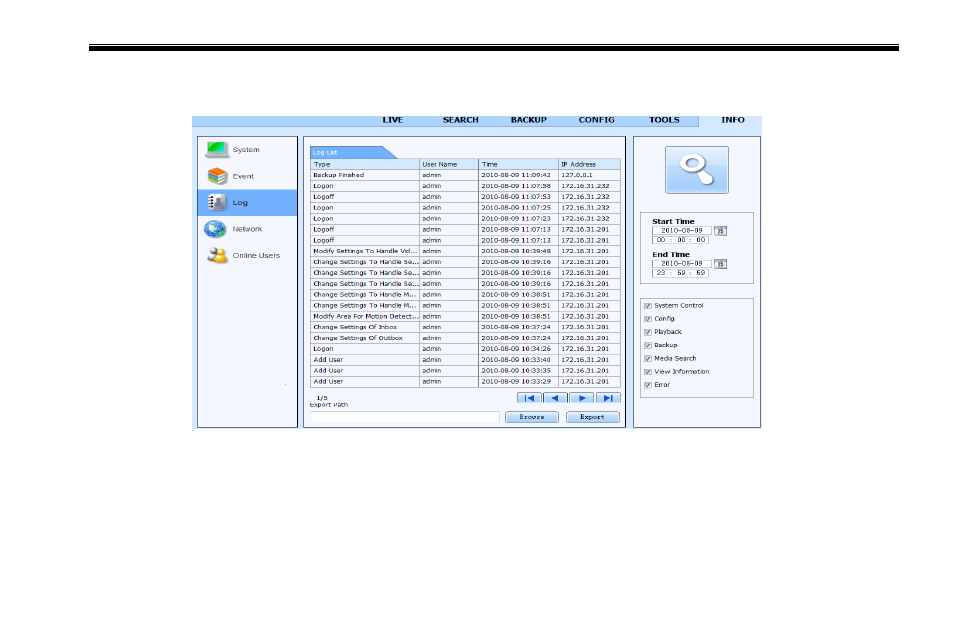
Task: Open the End Time calendar picker
Action: point(721,264)
